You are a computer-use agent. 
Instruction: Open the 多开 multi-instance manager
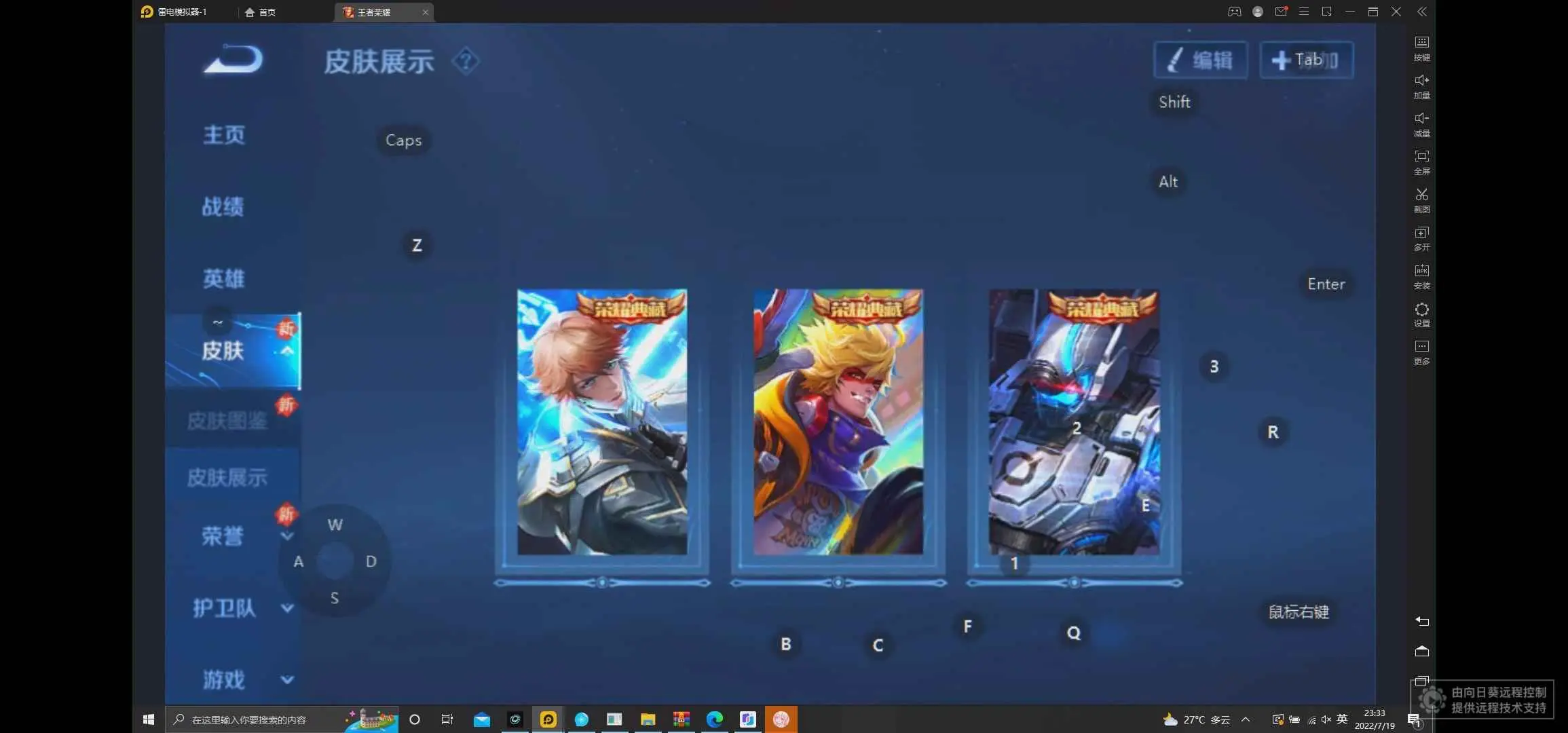tap(1421, 238)
